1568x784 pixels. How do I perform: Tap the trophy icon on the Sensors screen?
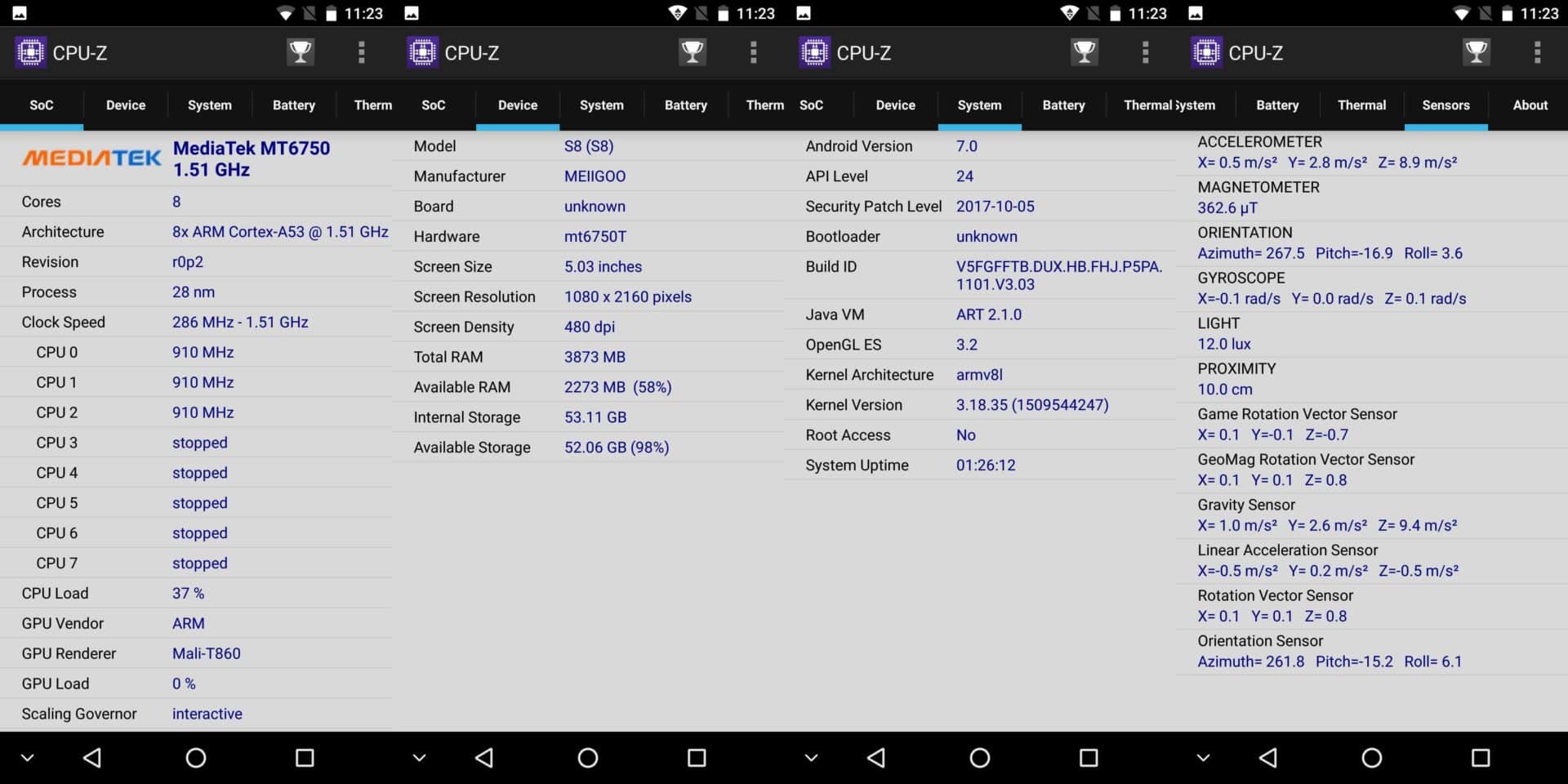(1477, 52)
